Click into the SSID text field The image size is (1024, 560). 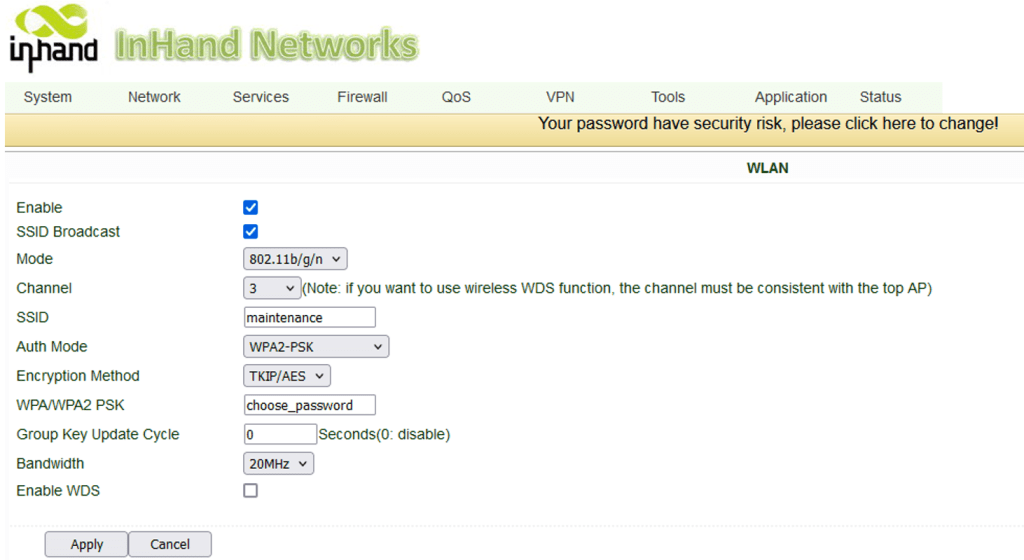point(310,317)
